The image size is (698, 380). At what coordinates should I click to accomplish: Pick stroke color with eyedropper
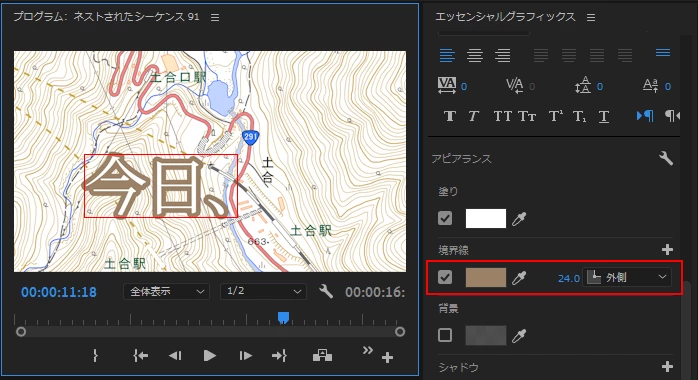[x=519, y=278]
